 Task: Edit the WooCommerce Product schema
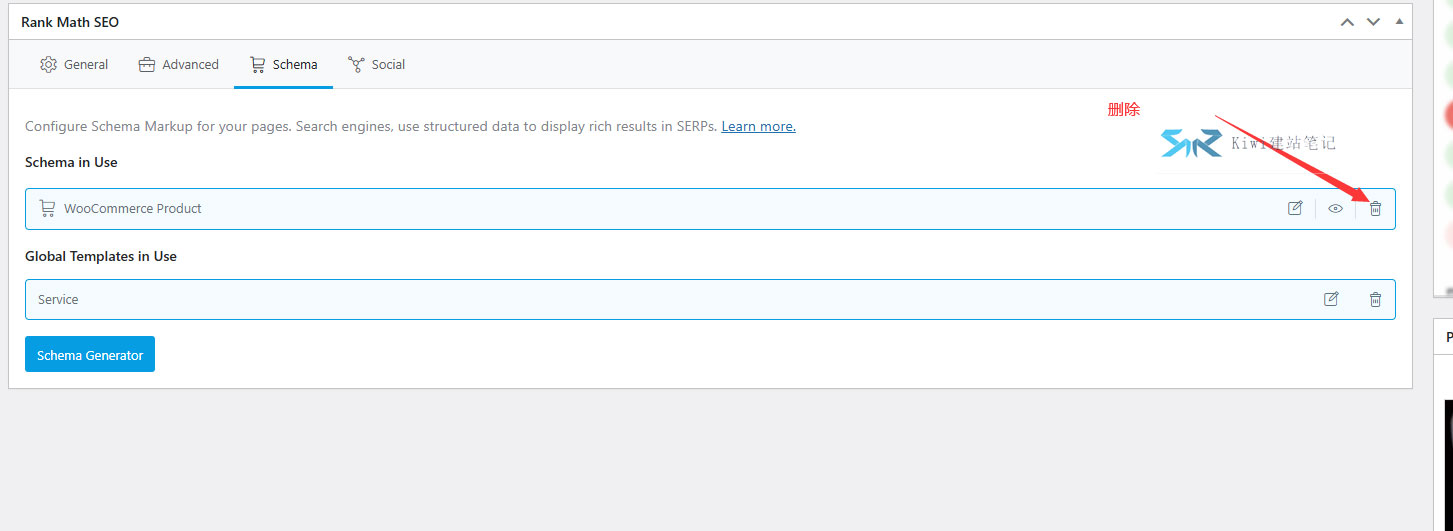(x=1295, y=208)
